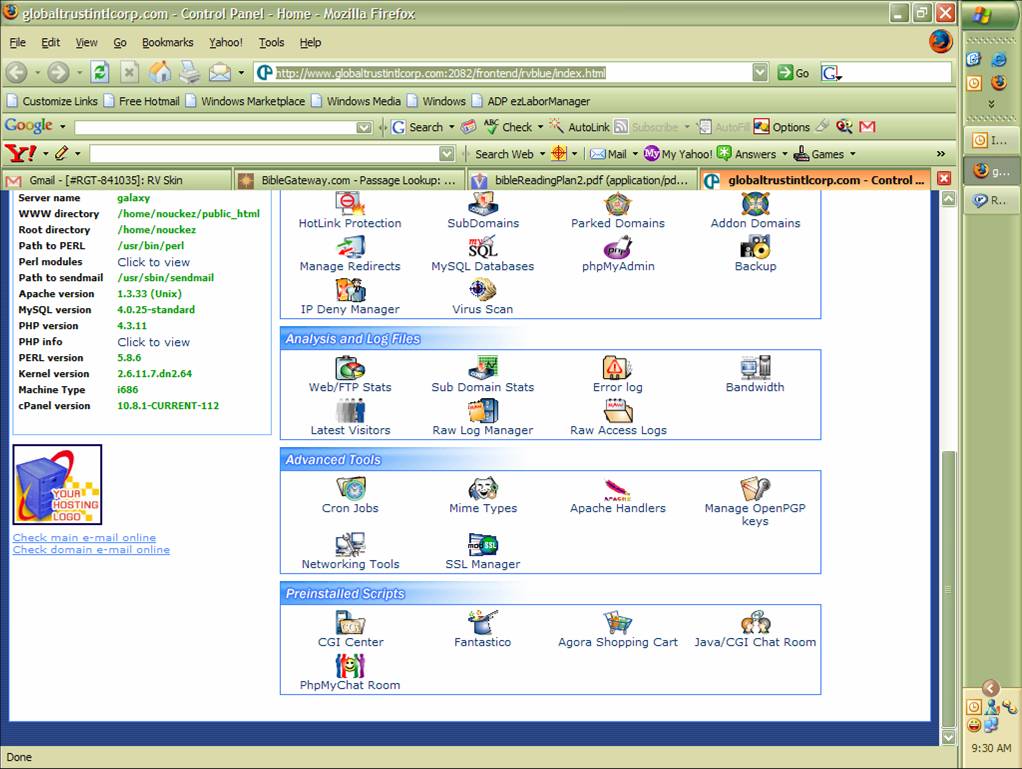
Task: Click the MySQL Databases link
Action: coord(482,267)
